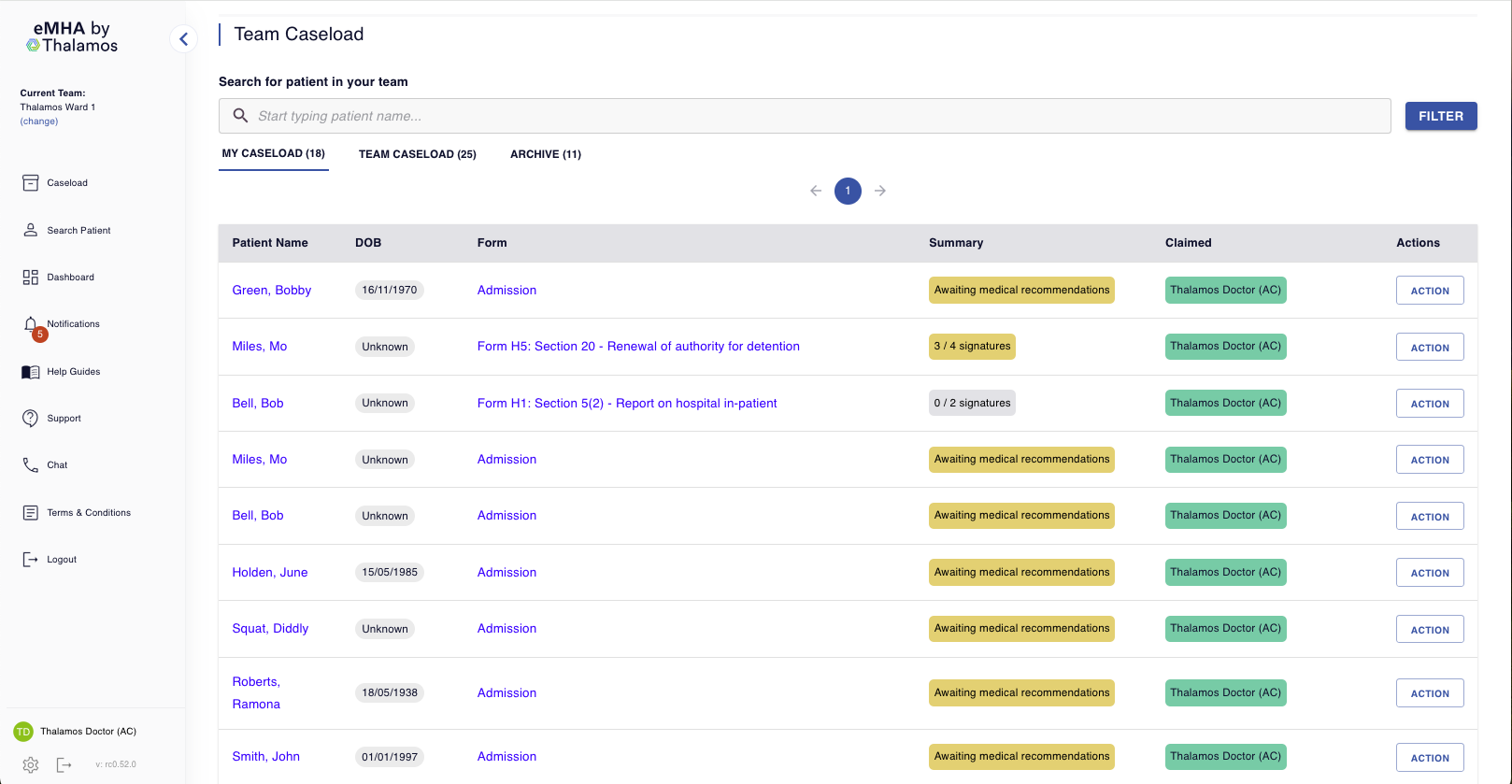Image resolution: width=1512 pixels, height=784 pixels.
Task: Click the Support question mark icon
Action: 31,419
